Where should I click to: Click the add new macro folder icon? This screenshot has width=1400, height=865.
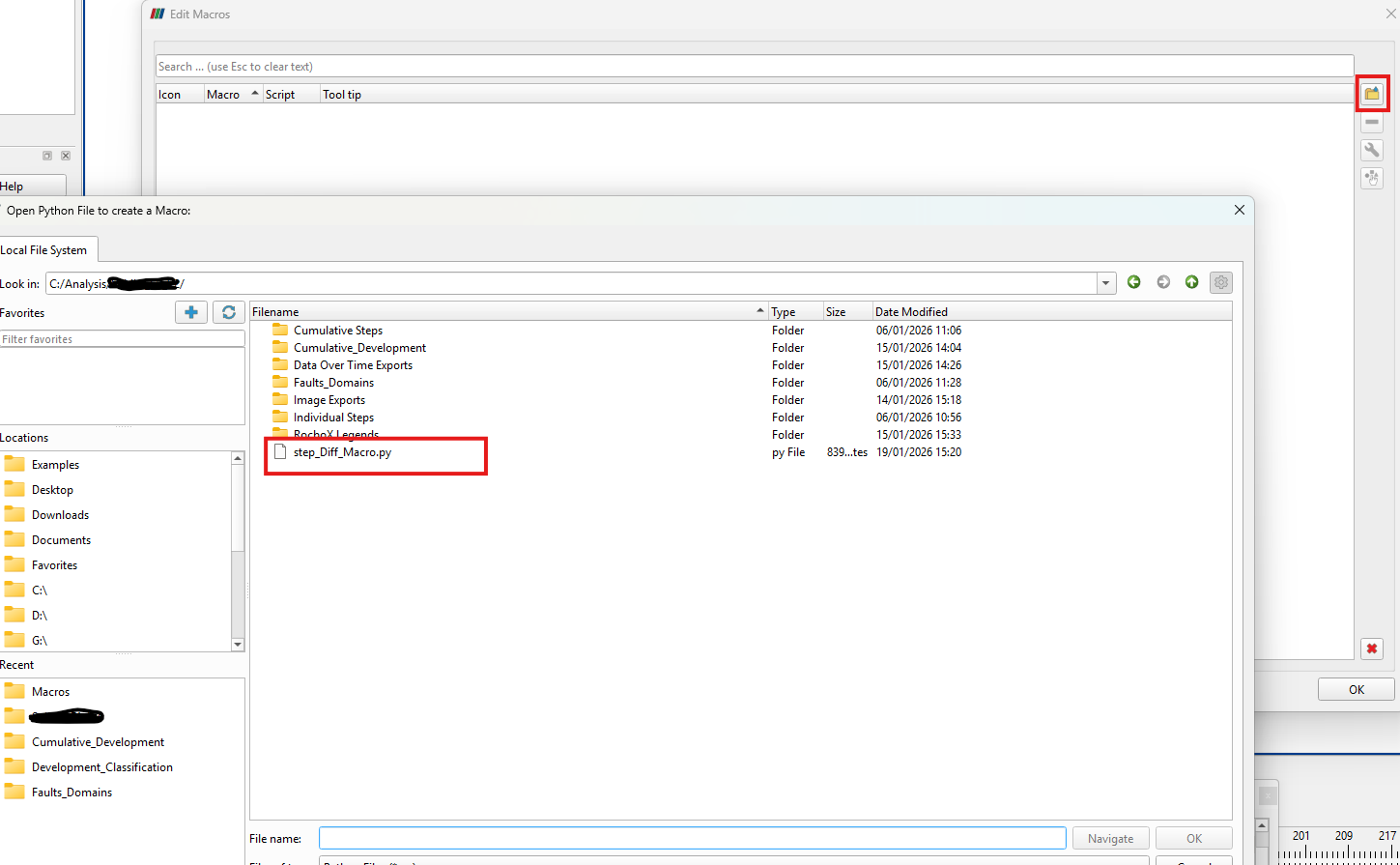click(1372, 94)
